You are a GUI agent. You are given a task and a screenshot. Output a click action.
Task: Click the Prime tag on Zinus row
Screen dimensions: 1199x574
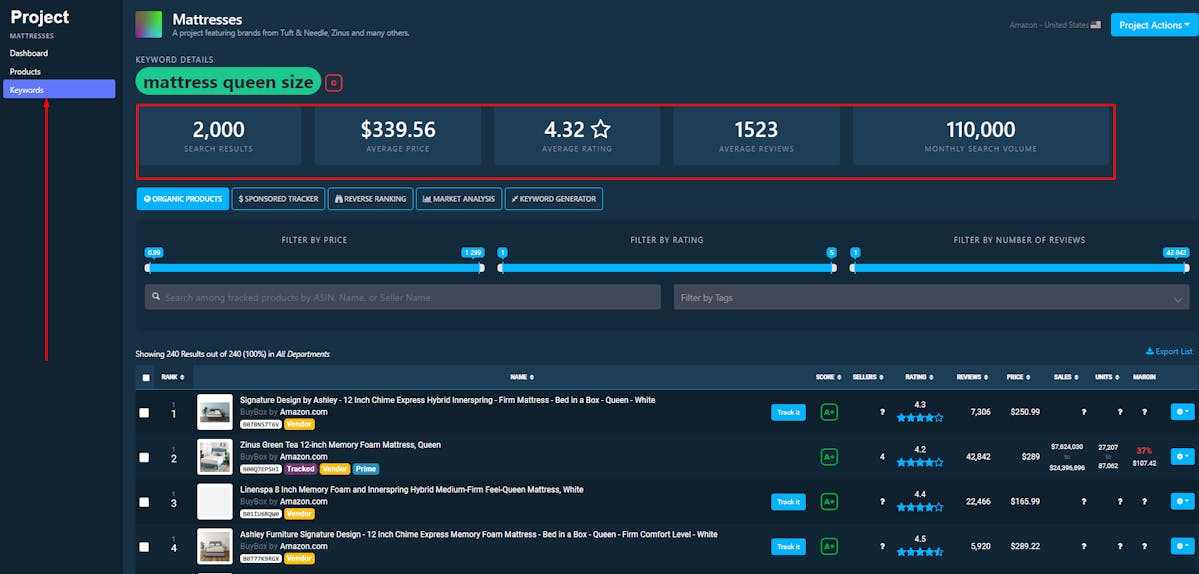click(366, 469)
